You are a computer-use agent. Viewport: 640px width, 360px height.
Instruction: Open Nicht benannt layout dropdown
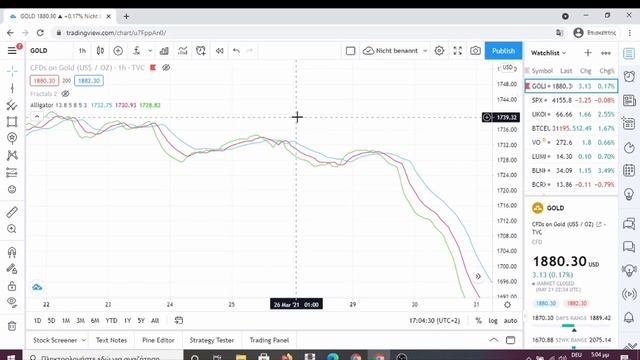395,51
